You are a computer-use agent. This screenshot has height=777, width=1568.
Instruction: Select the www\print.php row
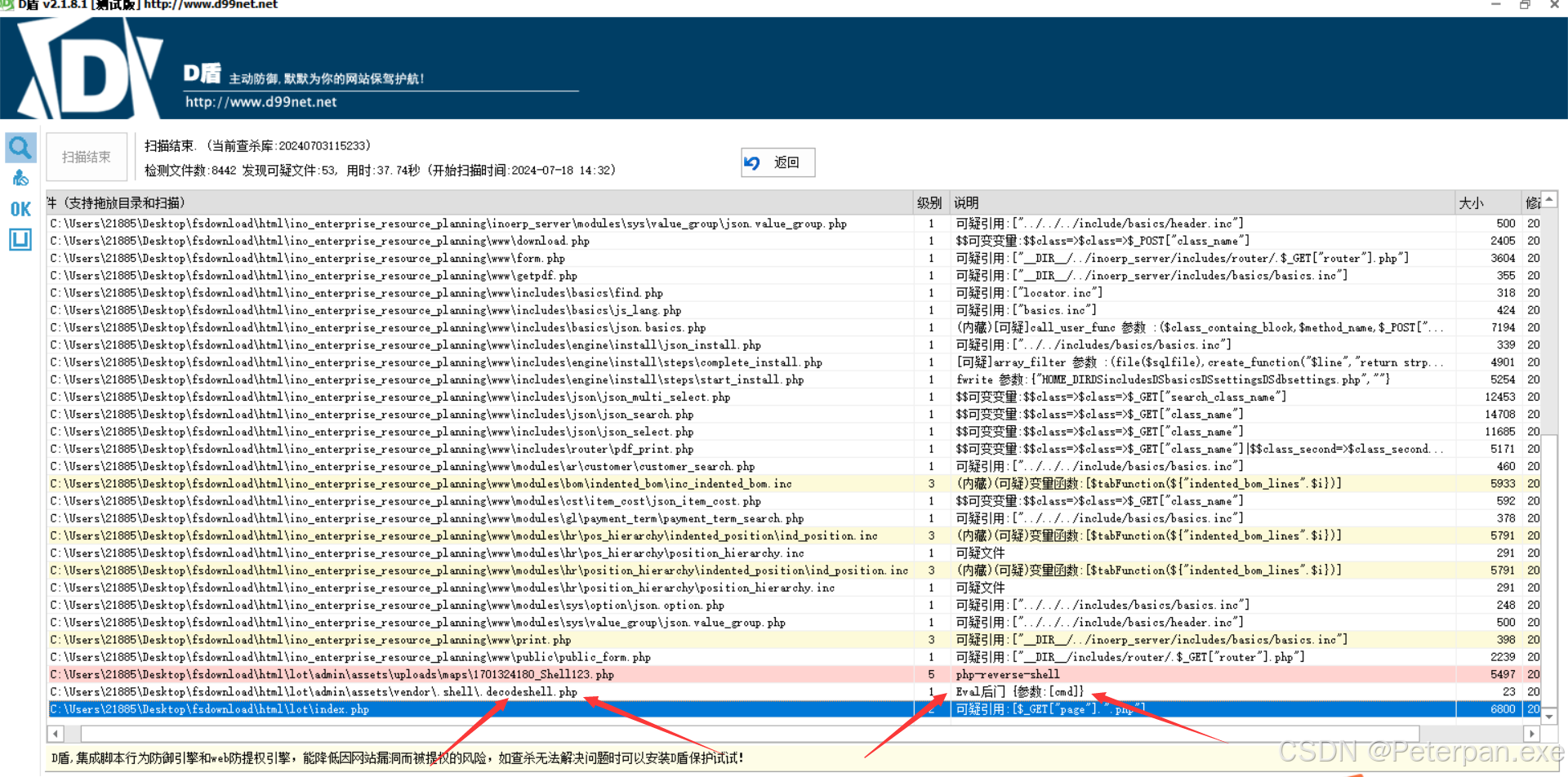pyautogui.click(x=793, y=640)
